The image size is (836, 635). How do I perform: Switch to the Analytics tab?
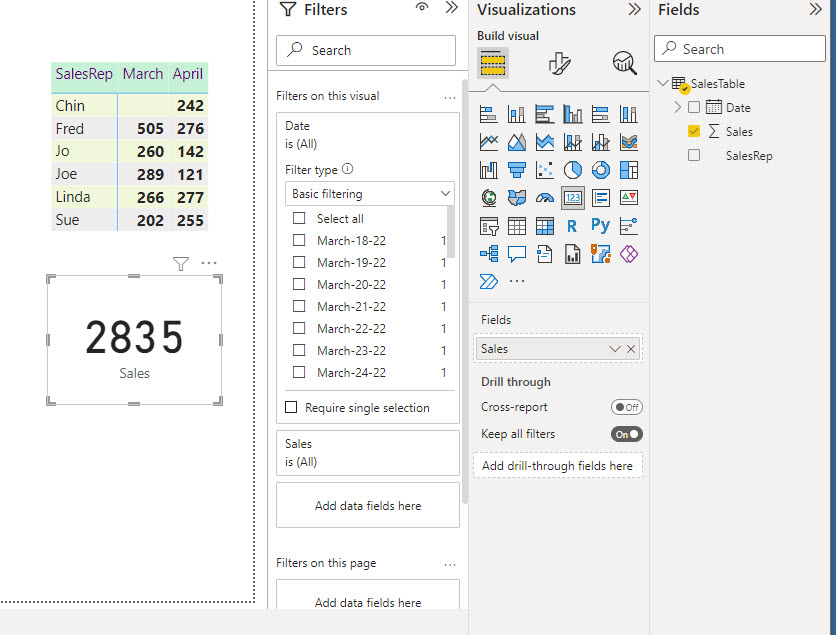coord(624,63)
